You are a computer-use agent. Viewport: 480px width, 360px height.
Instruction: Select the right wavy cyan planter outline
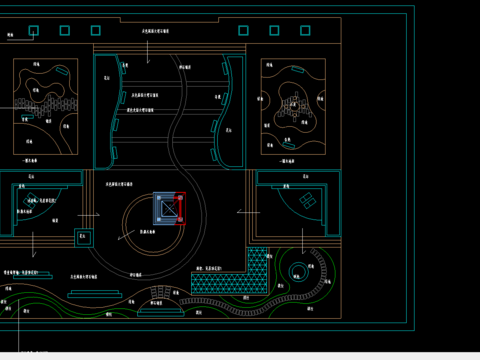[x=230, y=112]
